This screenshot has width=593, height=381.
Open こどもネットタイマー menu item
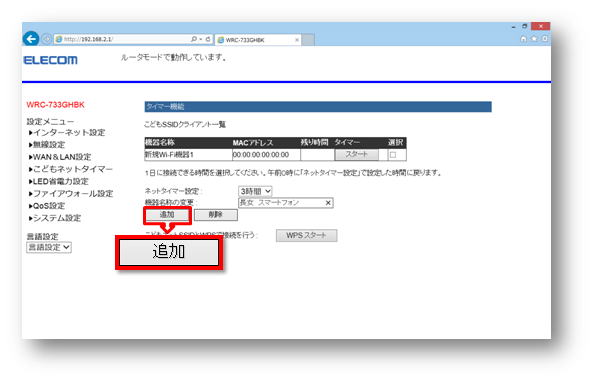(71, 169)
